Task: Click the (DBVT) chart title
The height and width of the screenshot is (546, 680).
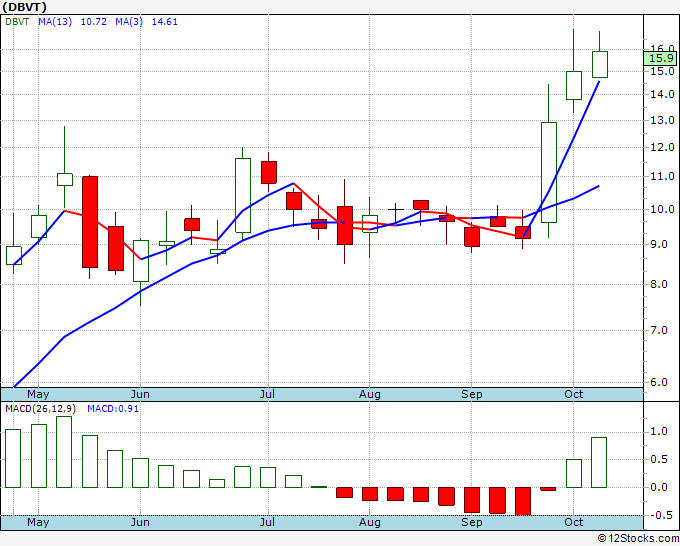Action: [x=25, y=7]
